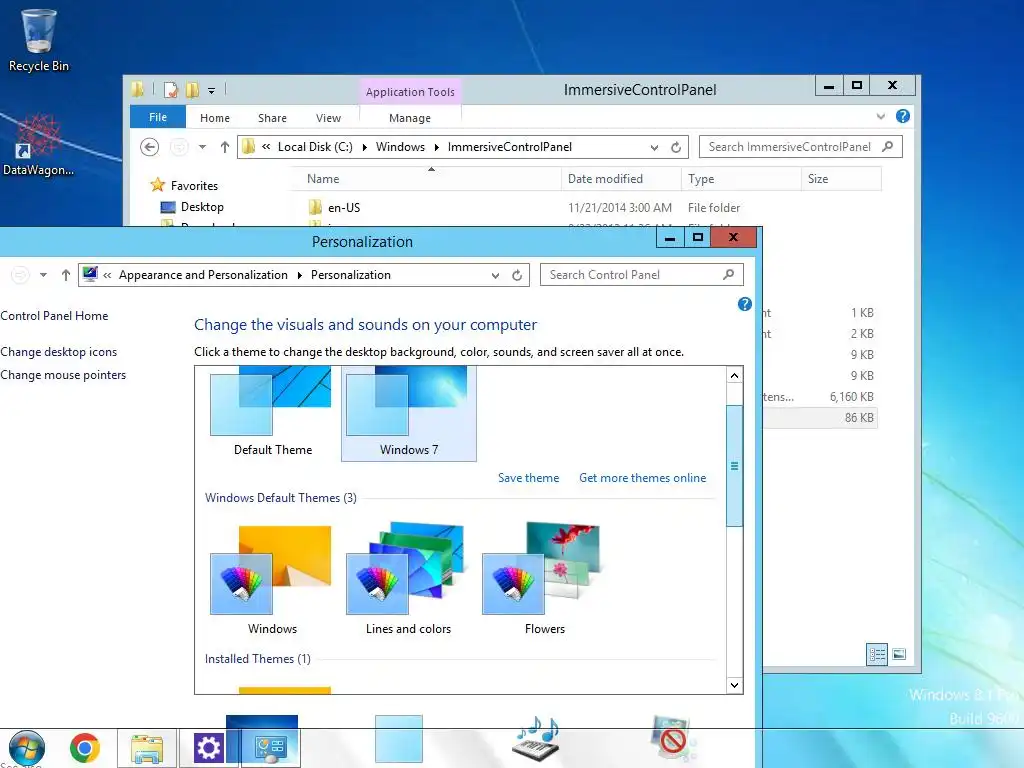Expand arrow after Local Disk (C:) breadcrumb

pyautogui.click(x=364, y=148)
